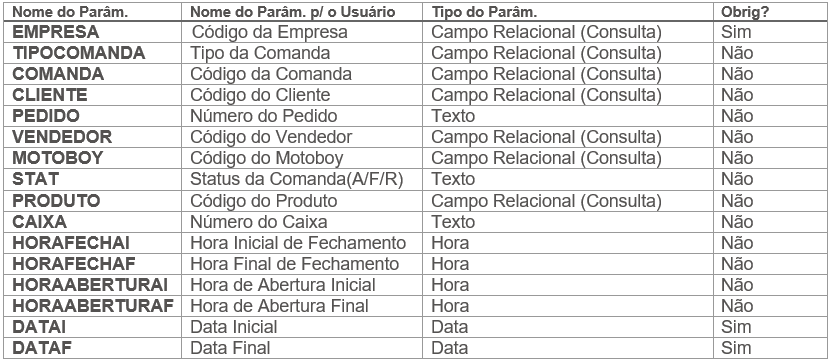Click the CLIENTE parameter cell
The width and height of the screenshot is (830, 362).
coord(50,95)
